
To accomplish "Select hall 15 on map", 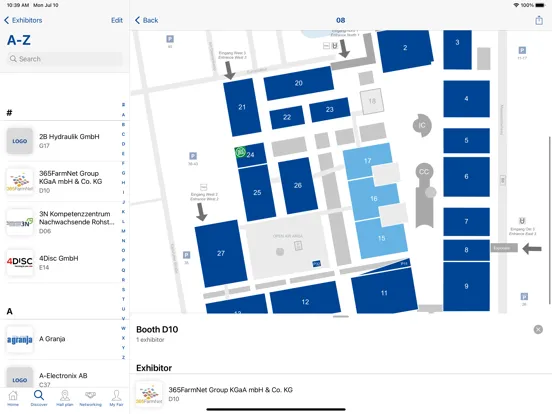I will (382, 238).
